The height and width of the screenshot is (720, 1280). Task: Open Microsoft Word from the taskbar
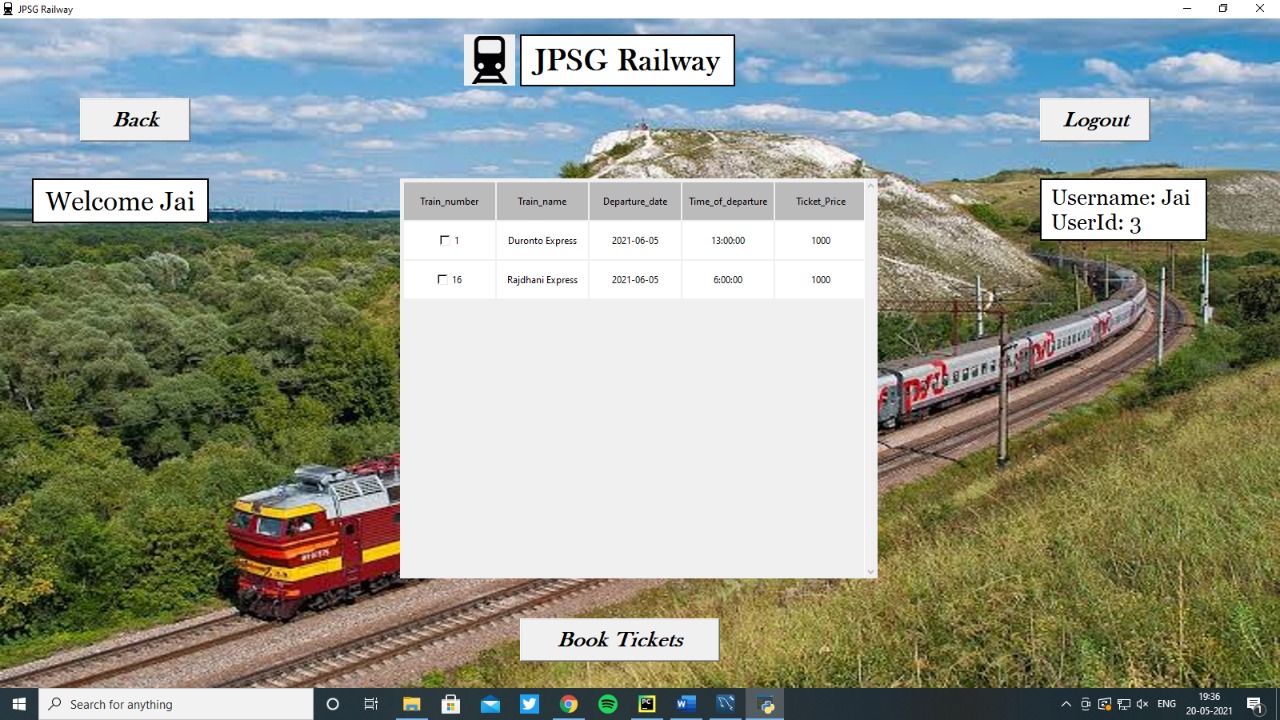click(x=686, y=705)
